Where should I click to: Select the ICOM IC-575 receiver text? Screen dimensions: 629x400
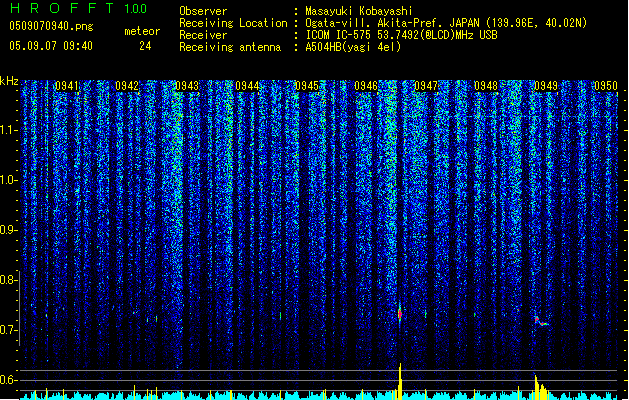(x=401, y=35)
